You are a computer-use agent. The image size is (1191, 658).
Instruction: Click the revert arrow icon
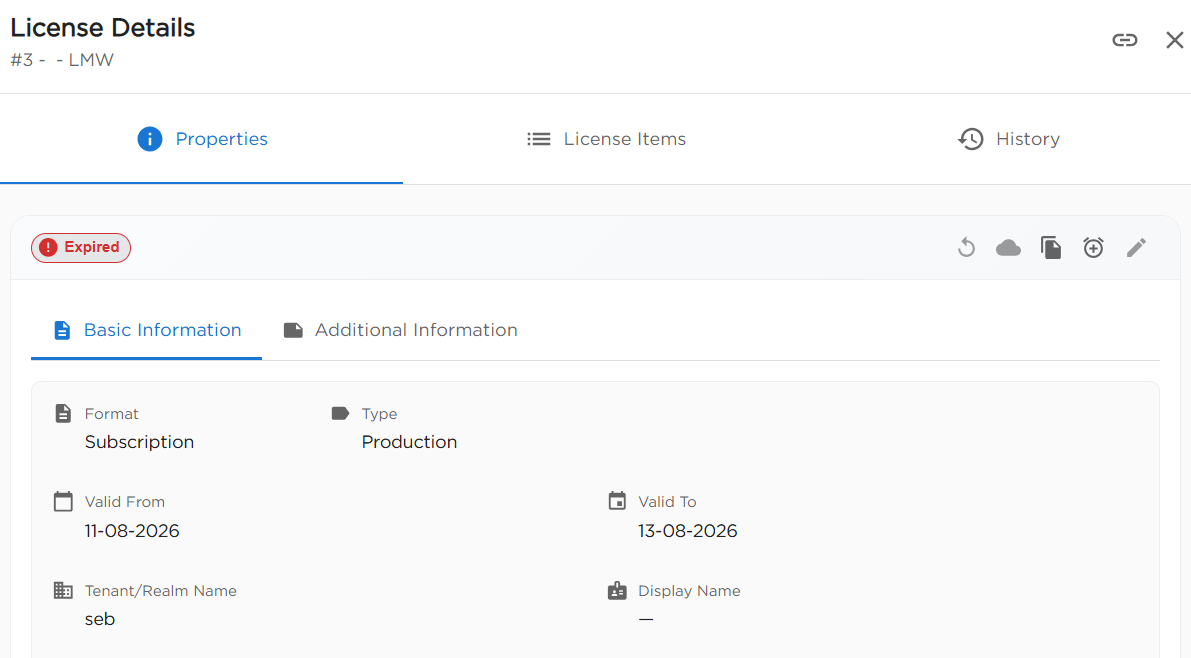966,248
